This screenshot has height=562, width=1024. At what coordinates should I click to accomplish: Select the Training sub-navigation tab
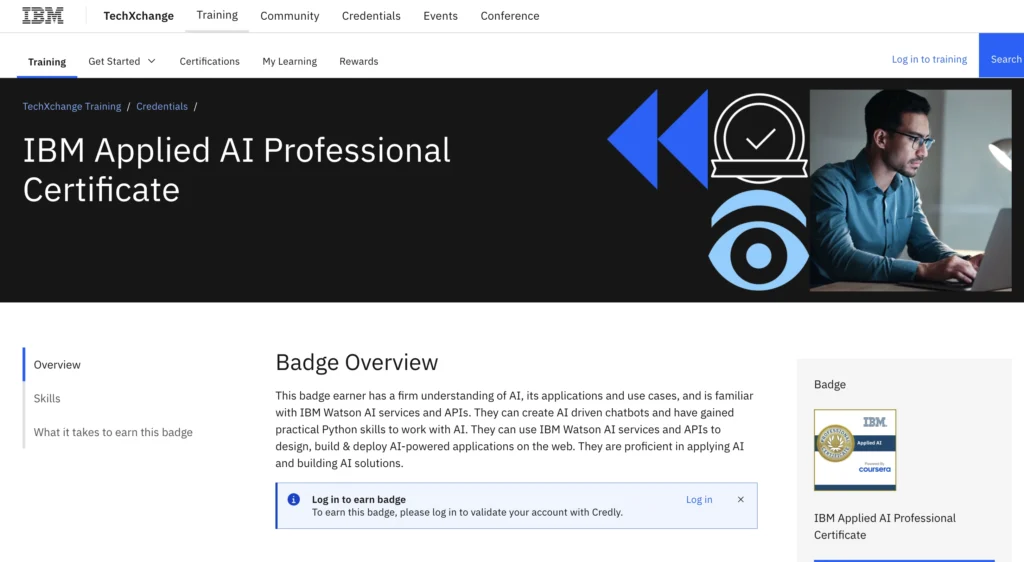[47, 61]
